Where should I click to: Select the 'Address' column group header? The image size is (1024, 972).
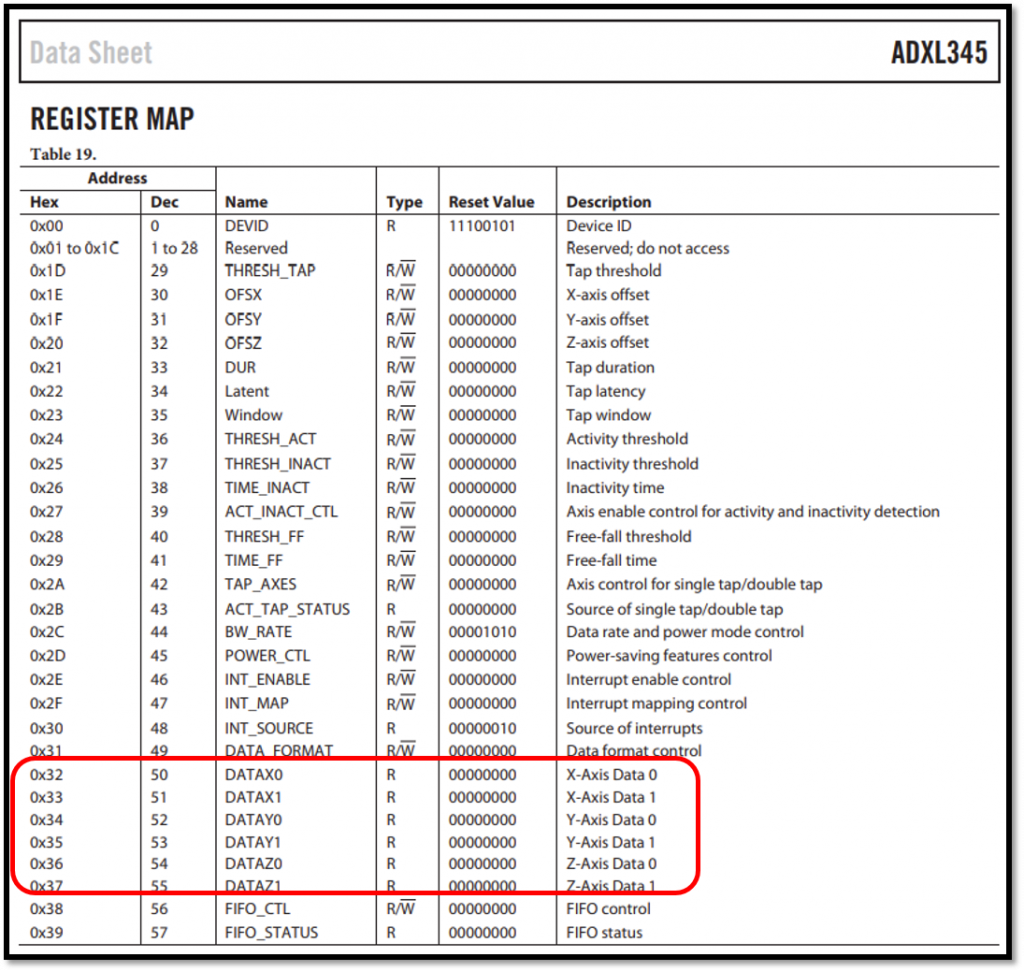coord(118,178)
